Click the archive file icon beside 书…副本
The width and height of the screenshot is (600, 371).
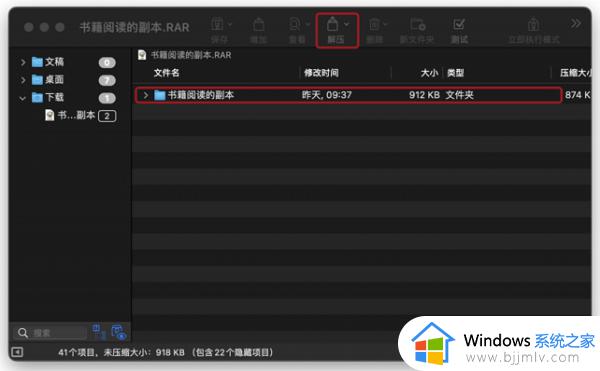click(x=49, y=115)
